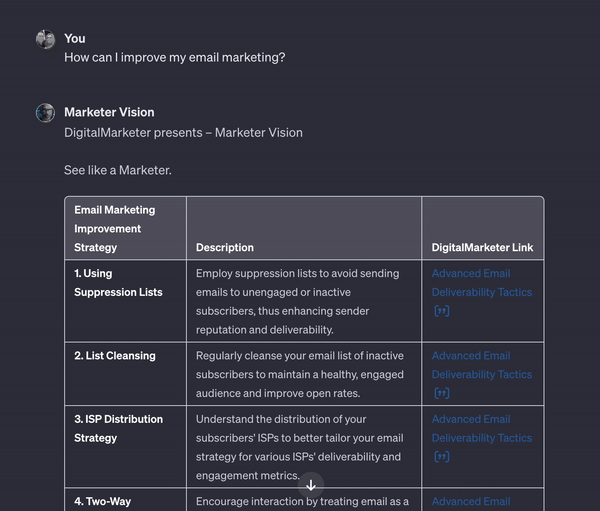Click the "Marketer Vision" name label
Viewport: 600px width, 511px height.
click(x=109, y=112)
